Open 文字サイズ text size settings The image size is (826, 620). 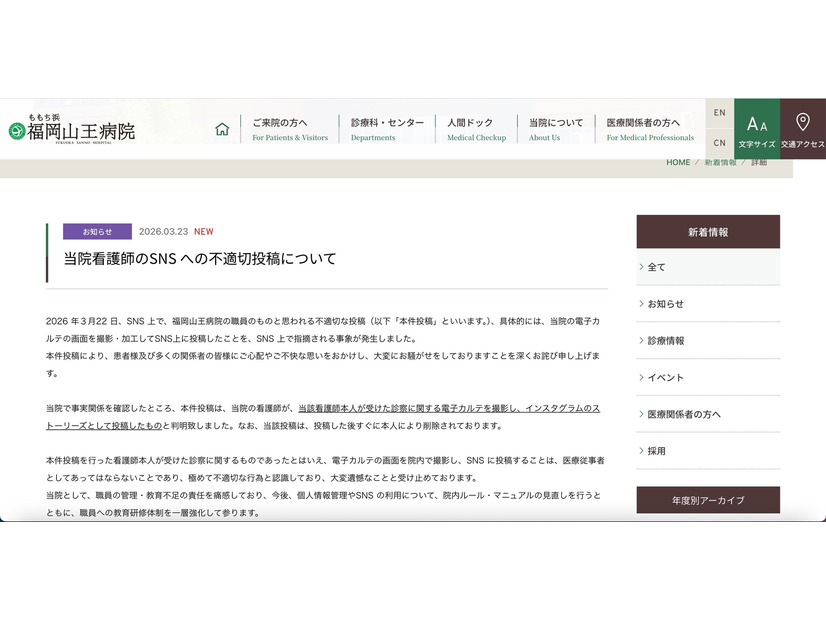(757, 128)
